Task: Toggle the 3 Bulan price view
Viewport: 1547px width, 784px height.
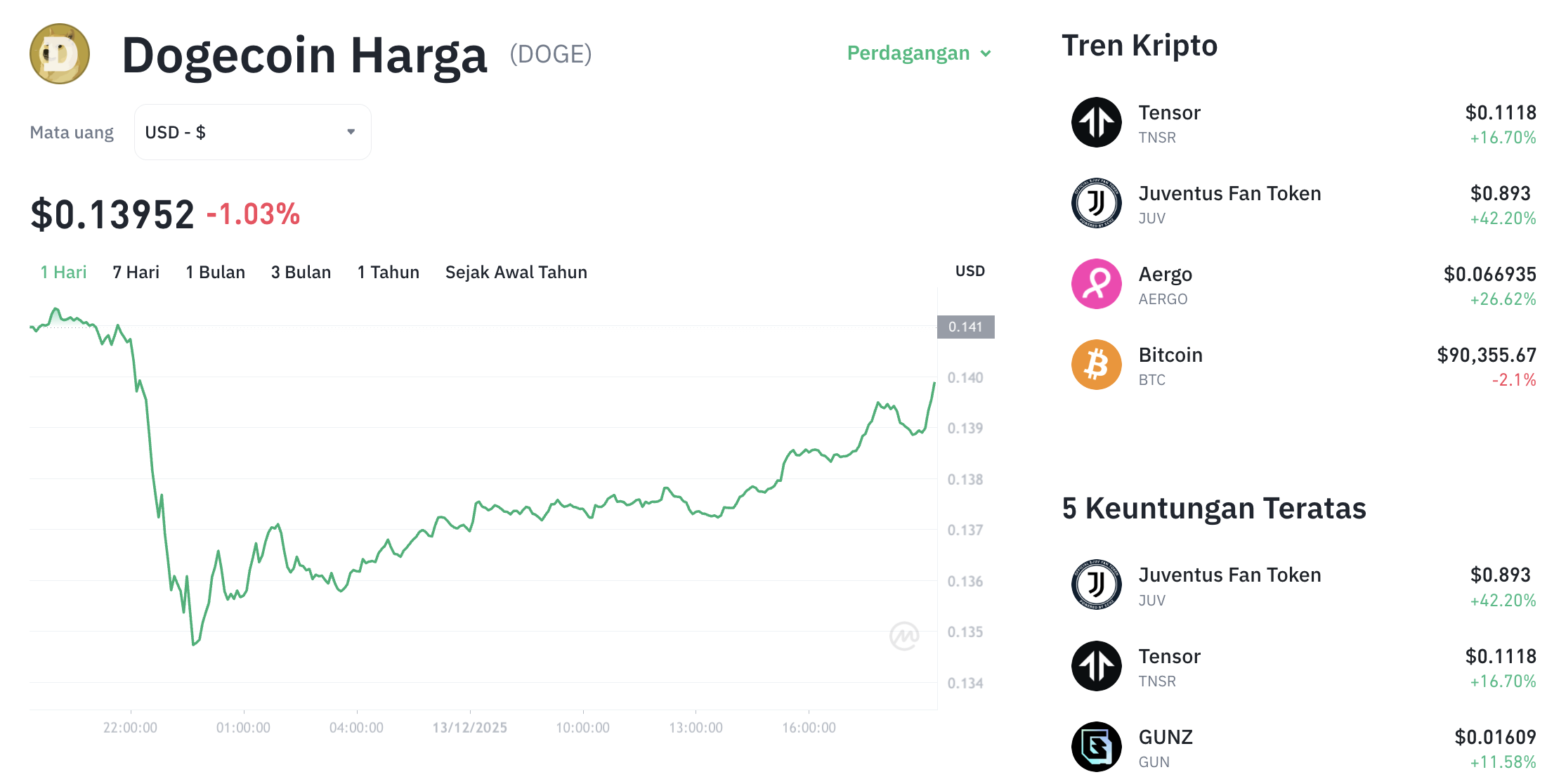Action: click(301, 272)
